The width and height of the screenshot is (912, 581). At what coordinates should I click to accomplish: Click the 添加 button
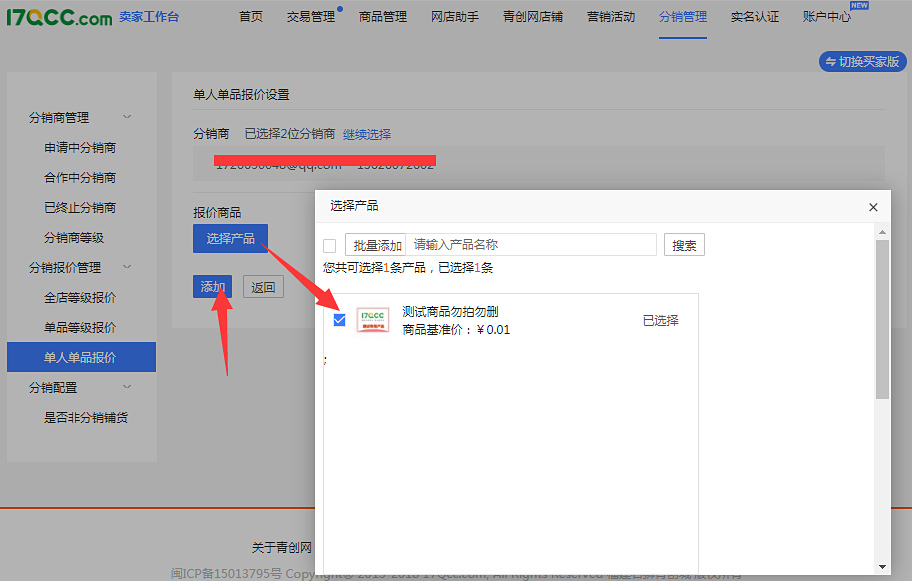coord(212,286)
